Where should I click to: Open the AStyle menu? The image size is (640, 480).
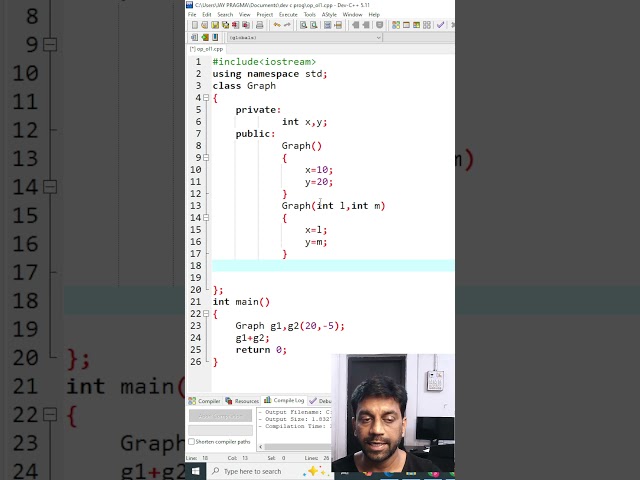[329, 14]
